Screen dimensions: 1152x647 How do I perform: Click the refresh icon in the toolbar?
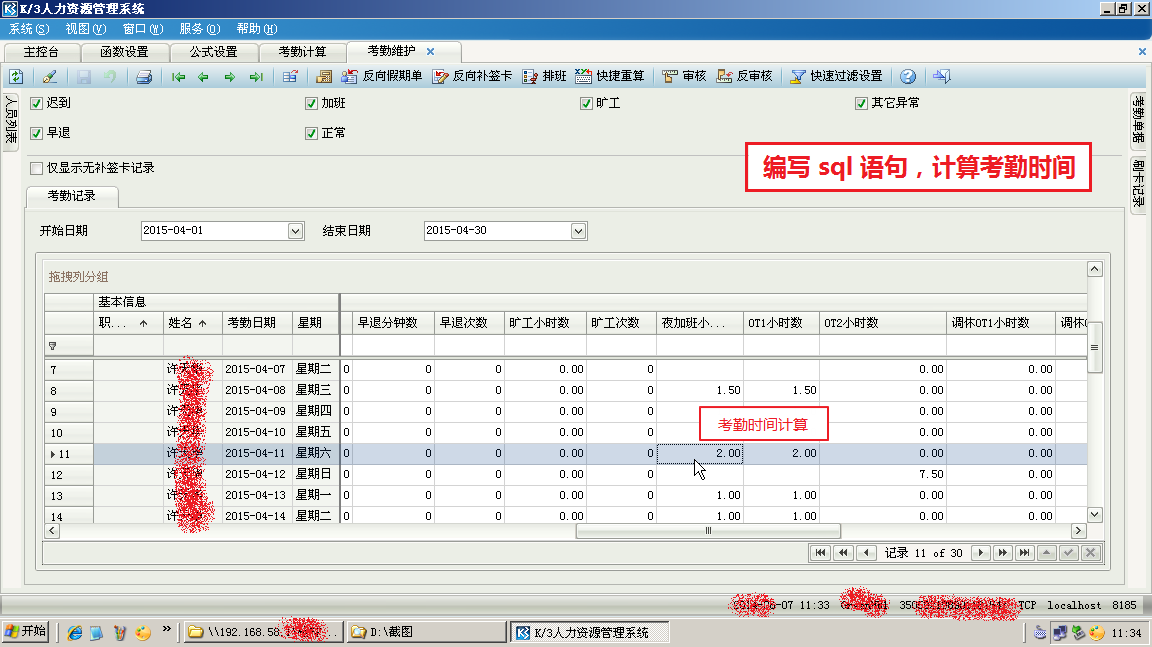click(16, 76)
